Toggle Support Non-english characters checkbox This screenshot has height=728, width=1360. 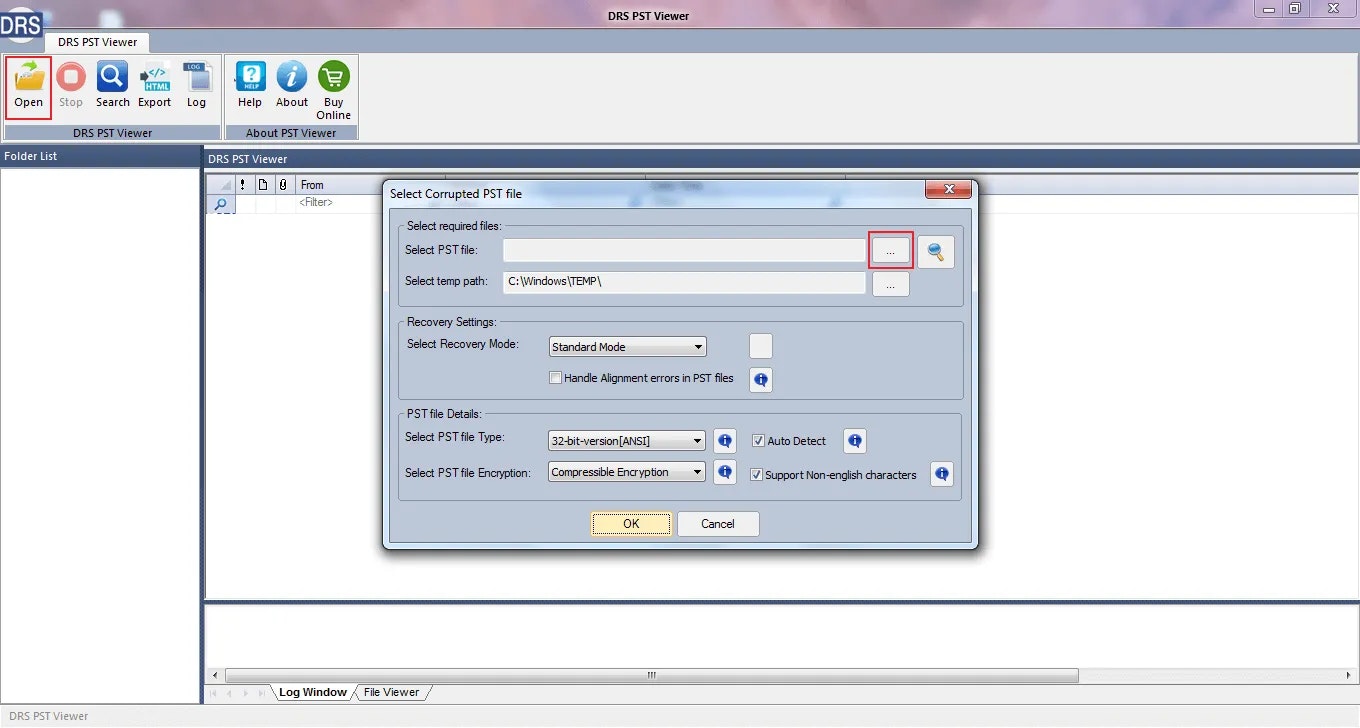[x=757, y=475]
